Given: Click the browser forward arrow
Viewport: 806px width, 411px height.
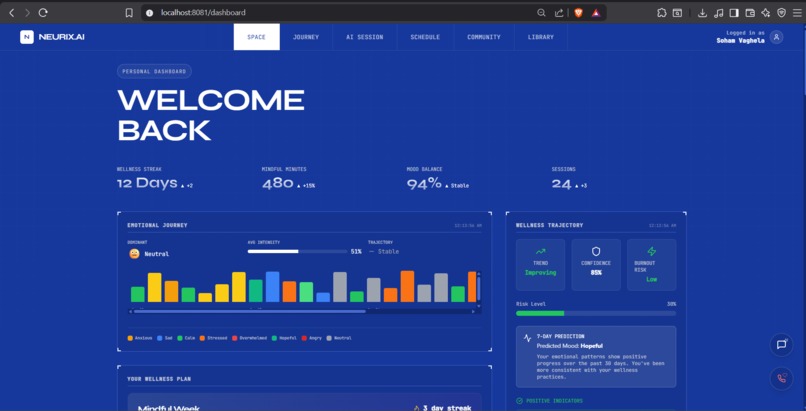Looking at the screenshot, I should [27, 13].
